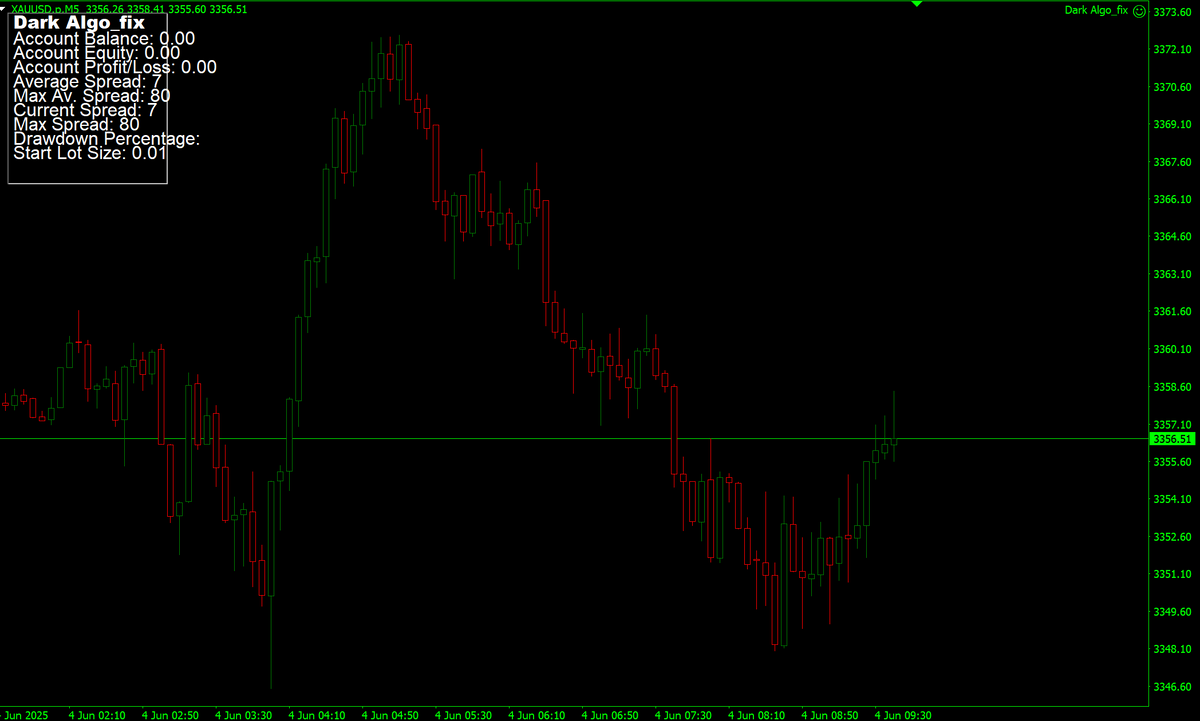This screenshot has width=1200, height=721.
Task: Click the Max Av. Spread: 80 line
Action: tap(92, 96)
